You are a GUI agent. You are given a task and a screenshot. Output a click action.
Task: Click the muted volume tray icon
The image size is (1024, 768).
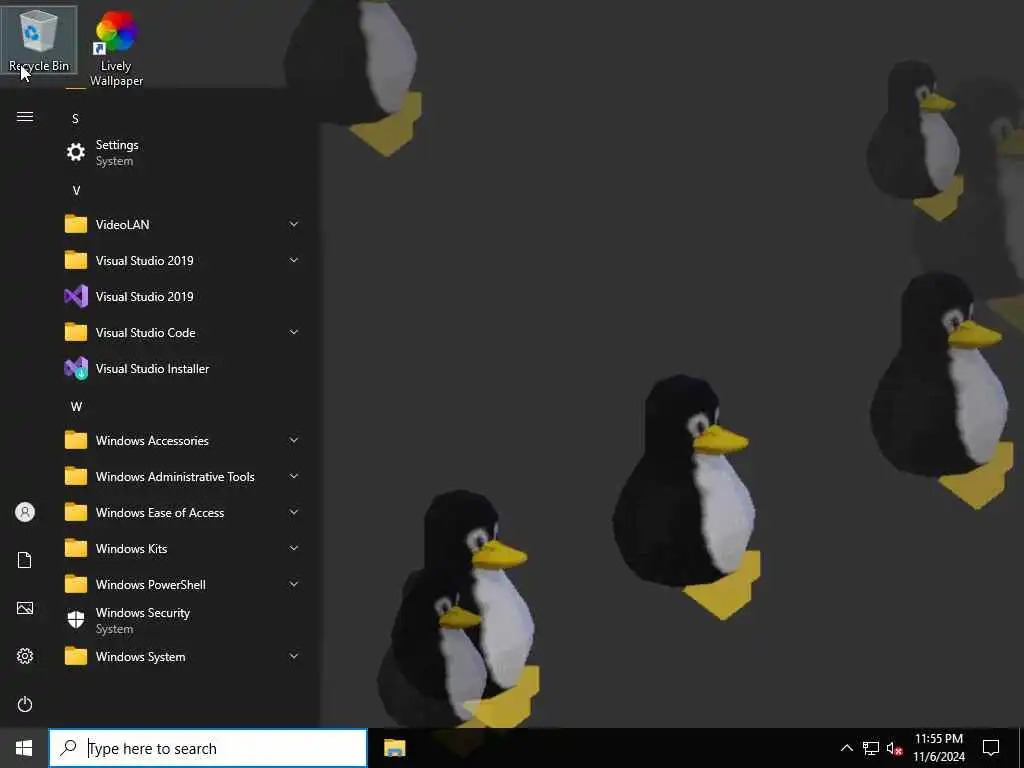(x=894, y=748)
